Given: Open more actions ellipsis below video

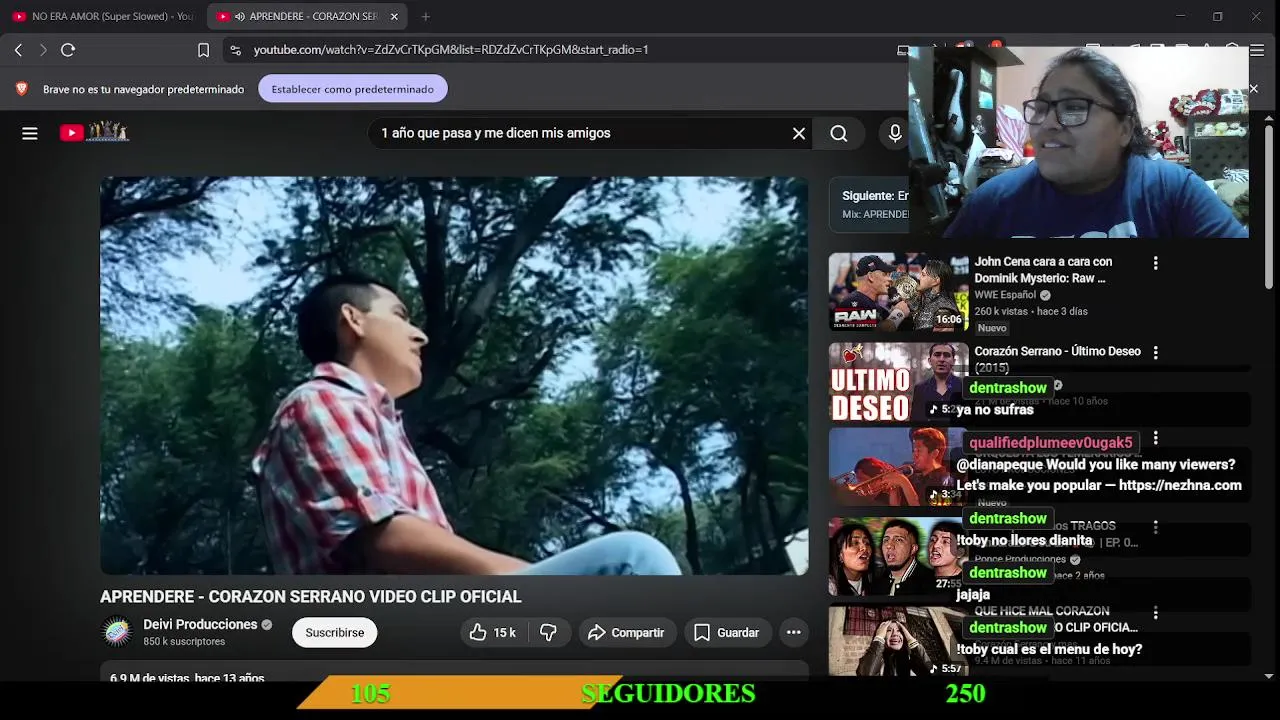Looking at the screenshot, I should coord(793,632).
